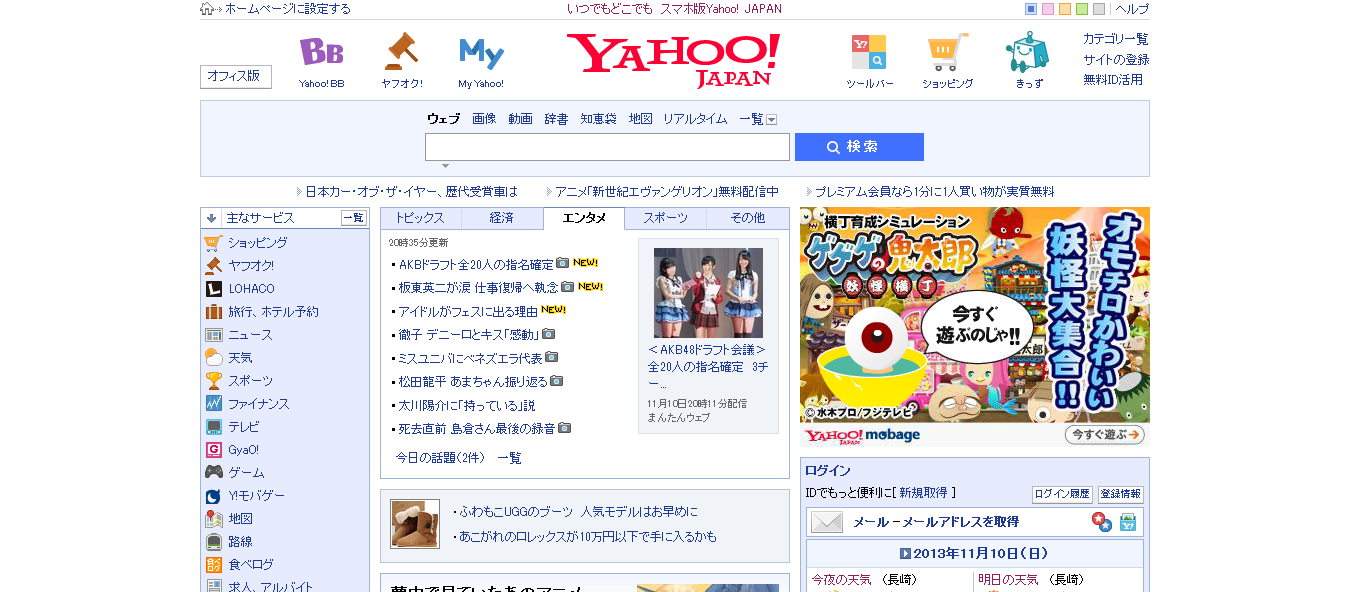Click the 新規取得 link in the login box
This screenshot has height=592, width=1349.
(923, 493)
